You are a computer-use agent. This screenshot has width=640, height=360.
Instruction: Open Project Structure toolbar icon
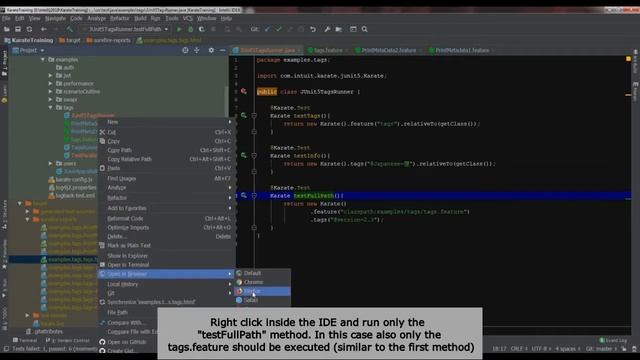[338, 29]
